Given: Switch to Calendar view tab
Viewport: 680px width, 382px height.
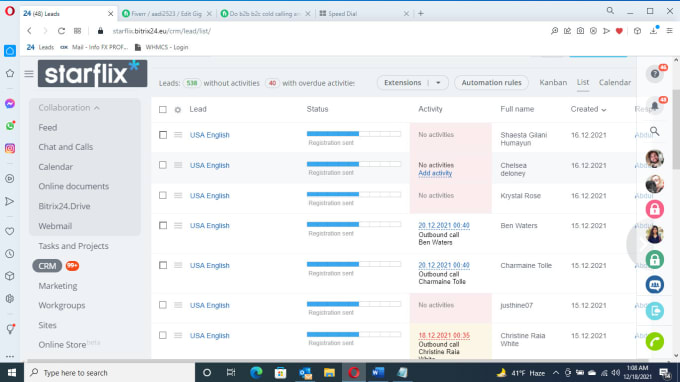Looking at the screenshot, I should (x=615, y=82).
